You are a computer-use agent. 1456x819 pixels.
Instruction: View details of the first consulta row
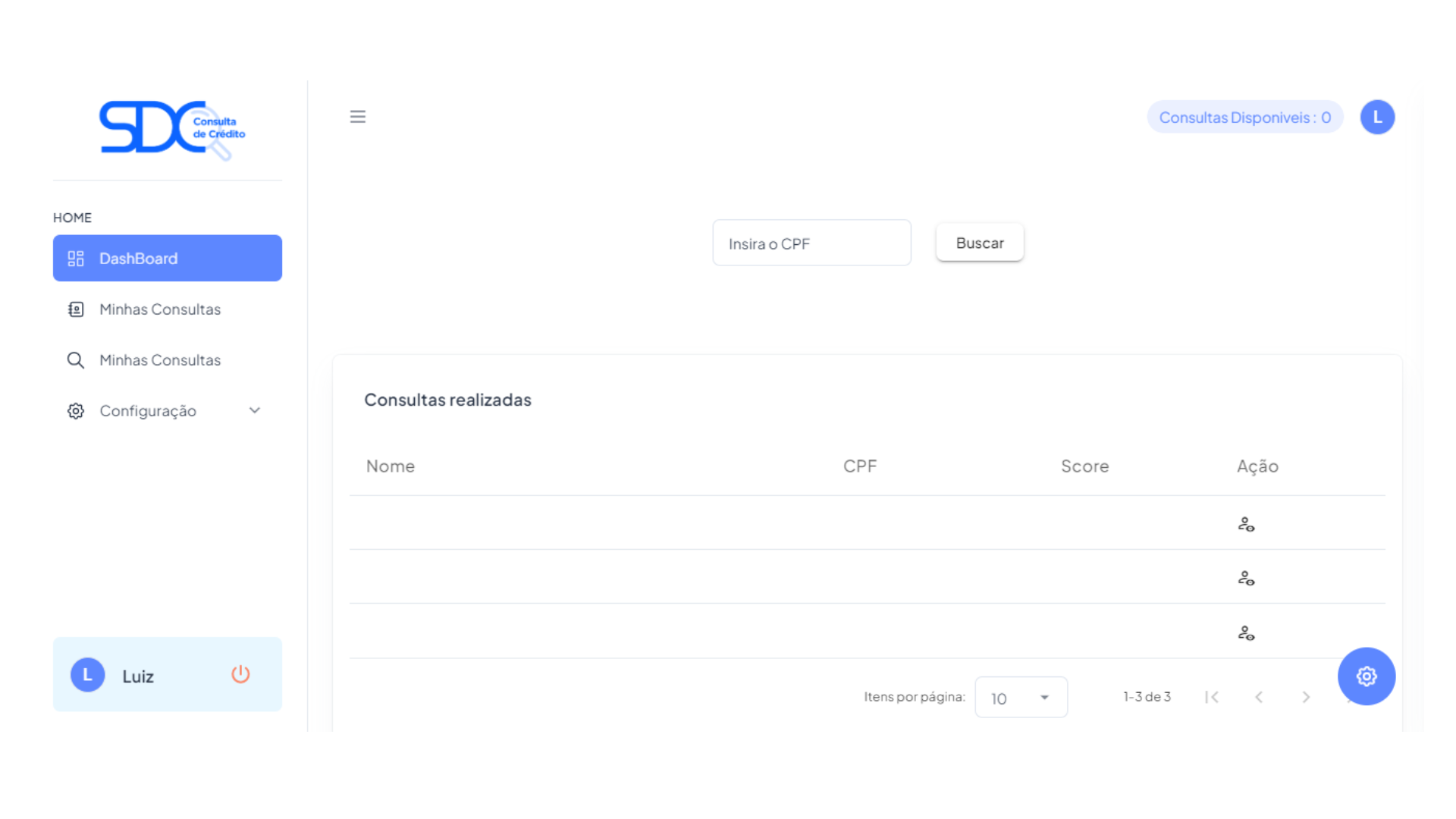click(1247, 523)
